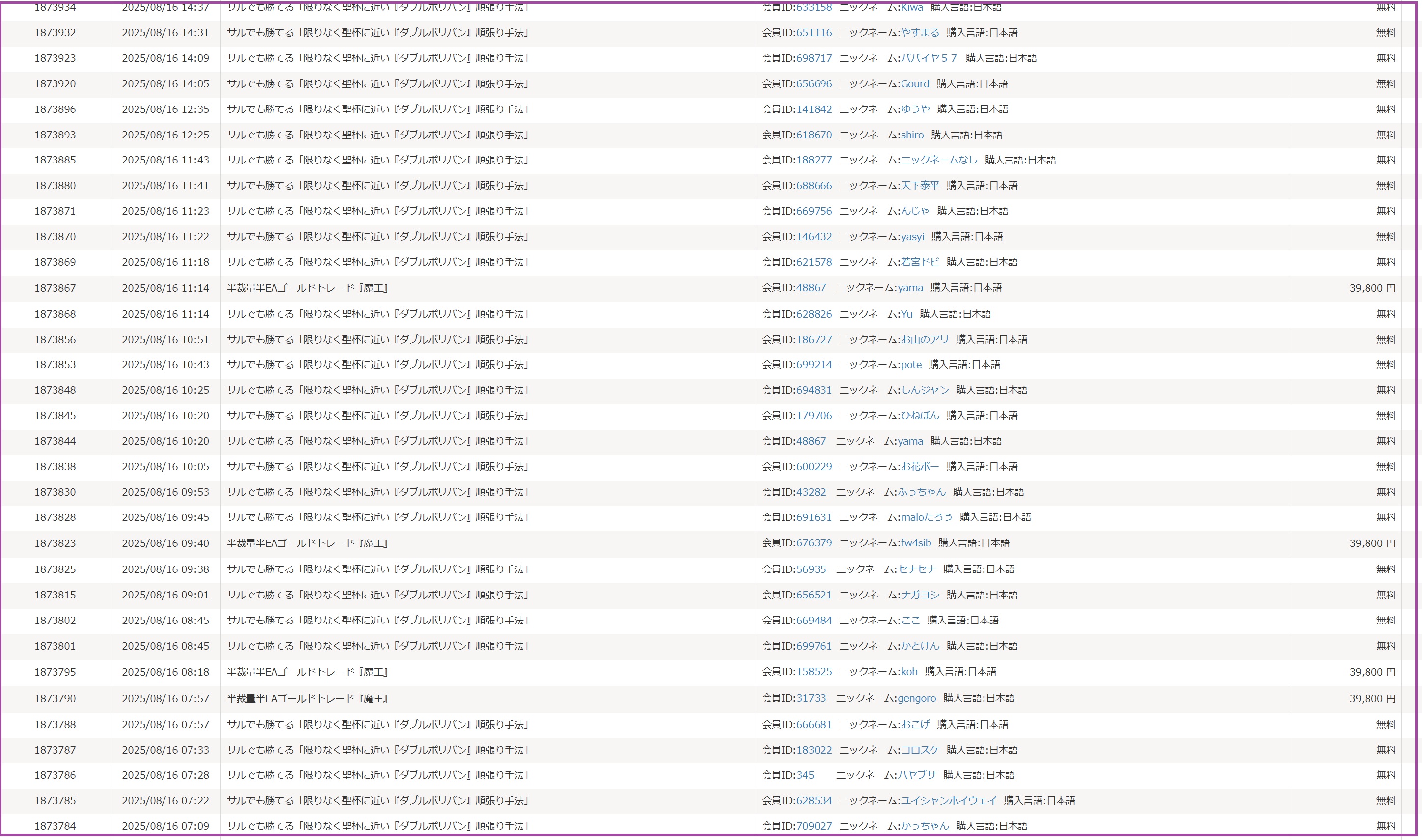This screenshot has height=840, width=1422.
Task: Open nickname お花ボー link
Action: coord(920,466)
